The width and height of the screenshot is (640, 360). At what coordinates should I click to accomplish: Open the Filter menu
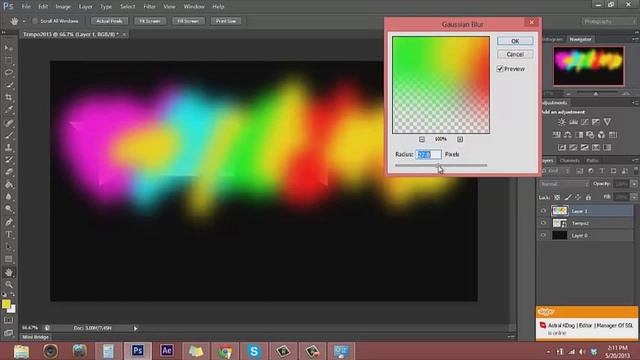(x=149, y=7)
